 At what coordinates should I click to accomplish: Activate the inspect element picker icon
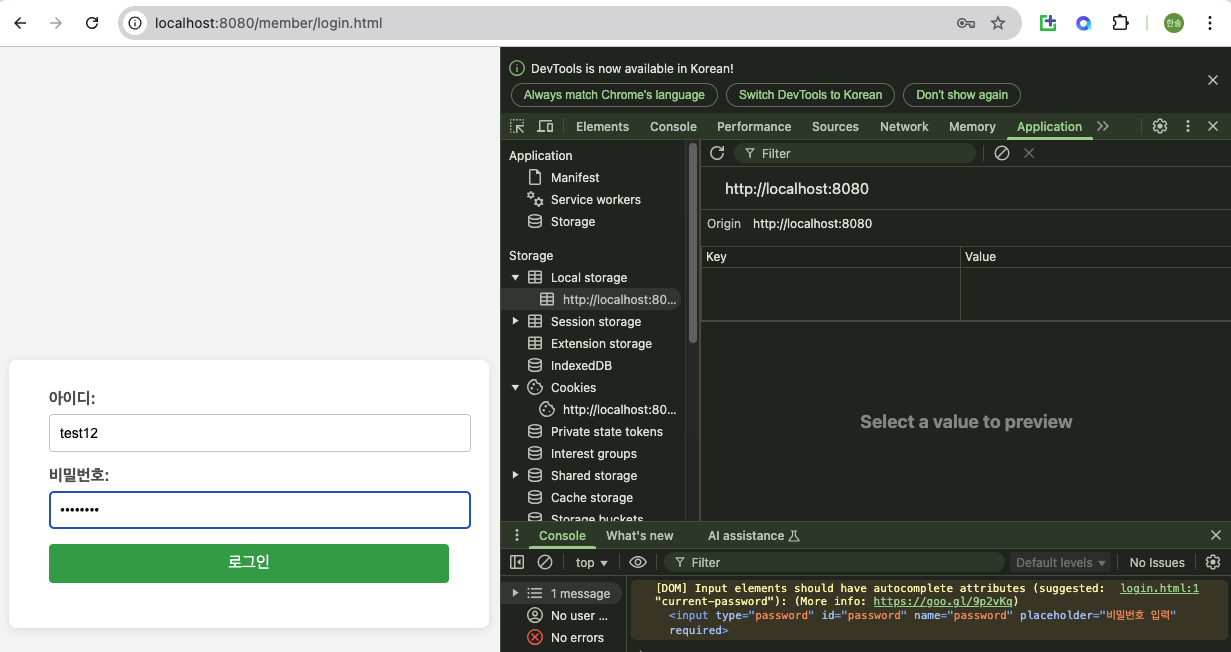pos(517,126)
